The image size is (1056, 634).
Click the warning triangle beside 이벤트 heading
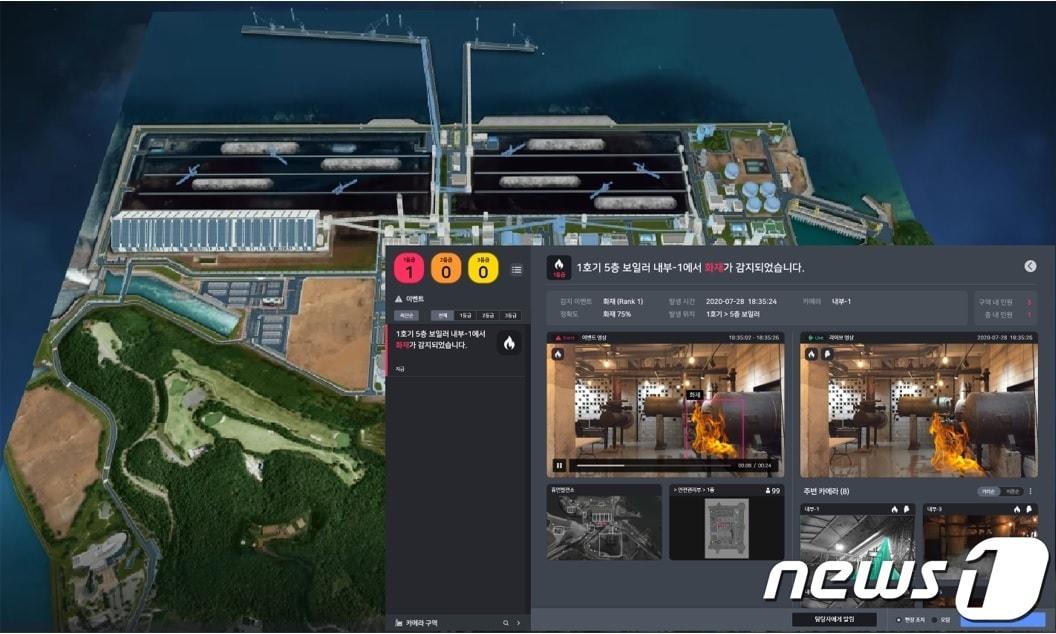click(x=399, y=299)
